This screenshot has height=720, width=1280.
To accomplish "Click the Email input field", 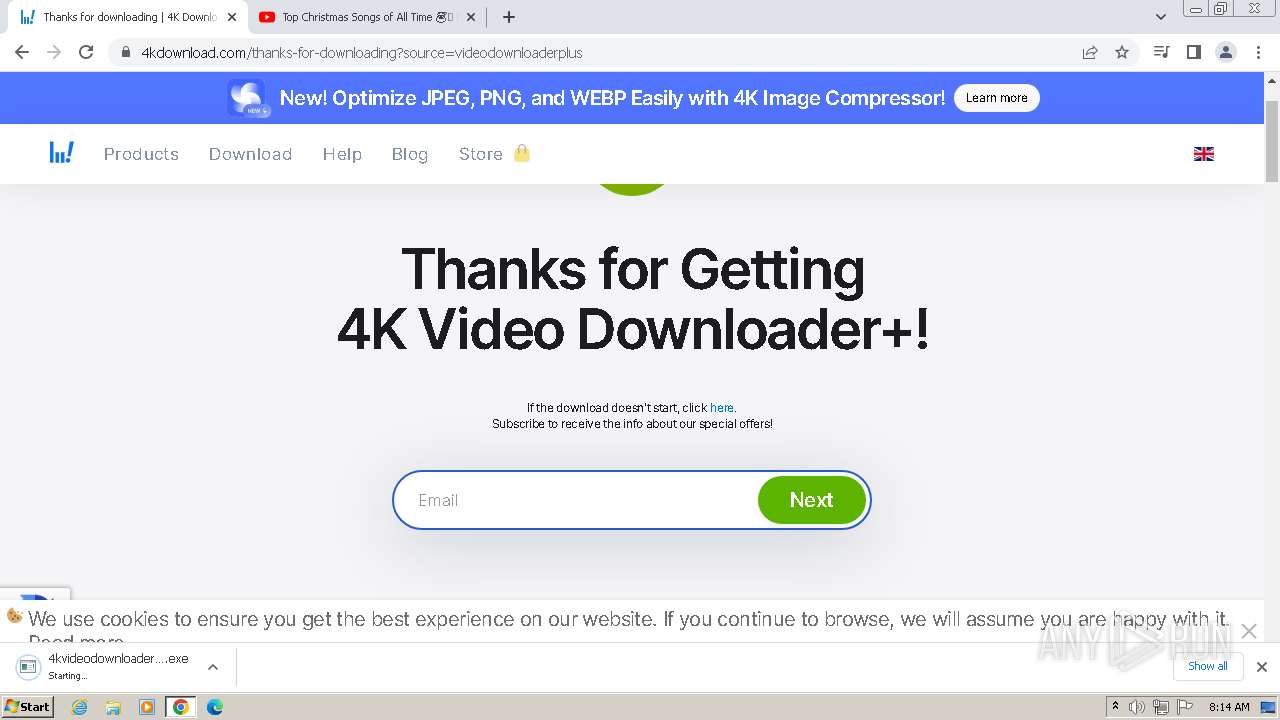I will pos(578,500).
